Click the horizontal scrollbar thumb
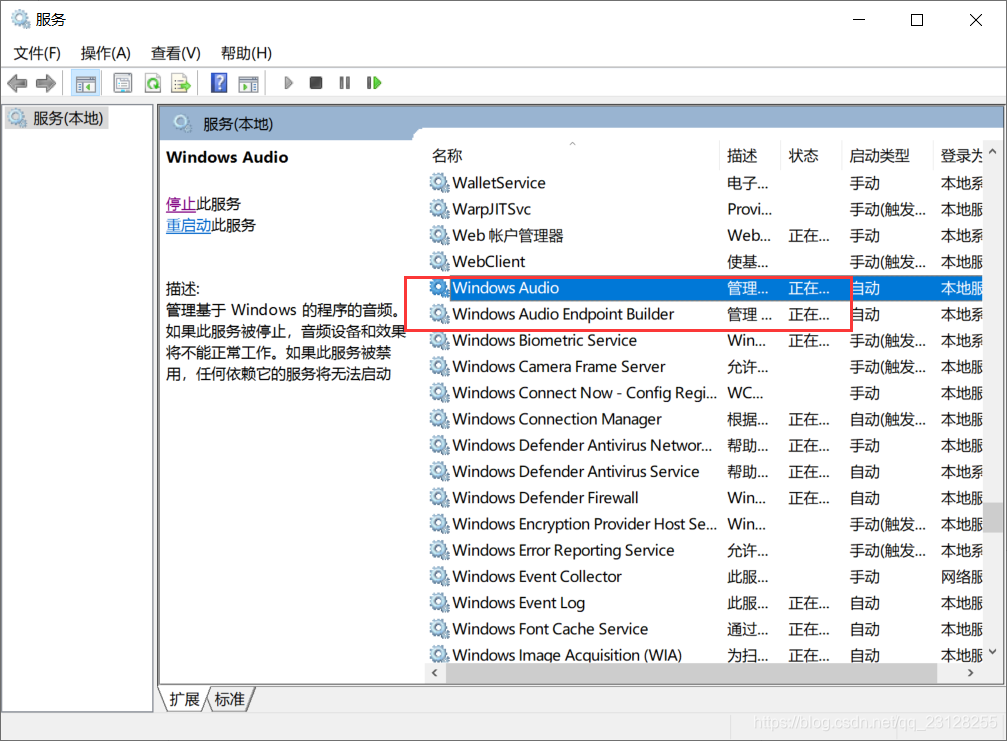The height and width of the screenshot is (741, 1007). pos(691,673)
